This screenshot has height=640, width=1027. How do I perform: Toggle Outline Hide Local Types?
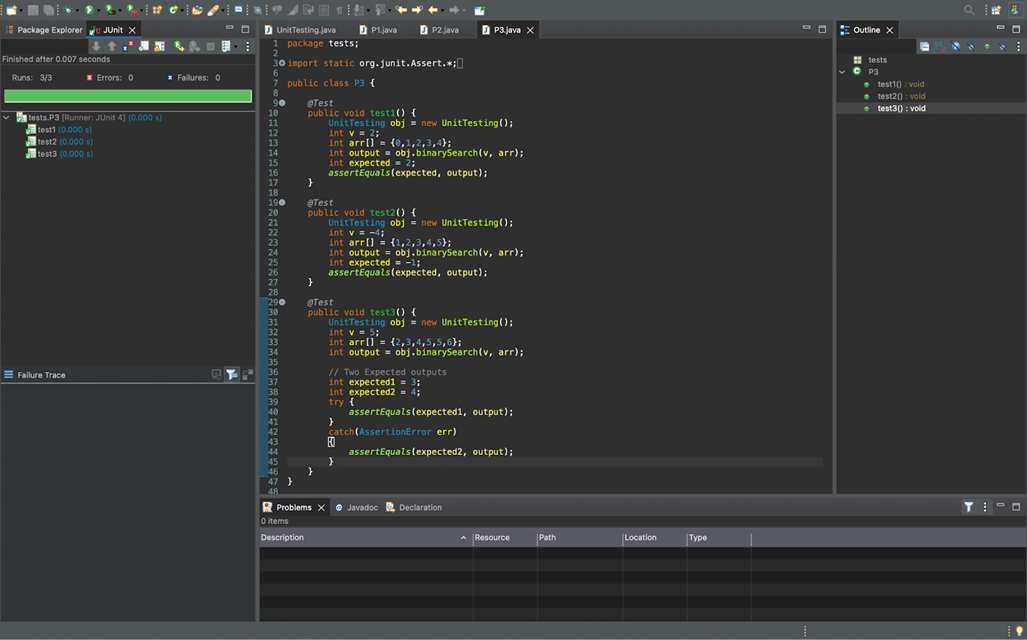coord(1003,47)
